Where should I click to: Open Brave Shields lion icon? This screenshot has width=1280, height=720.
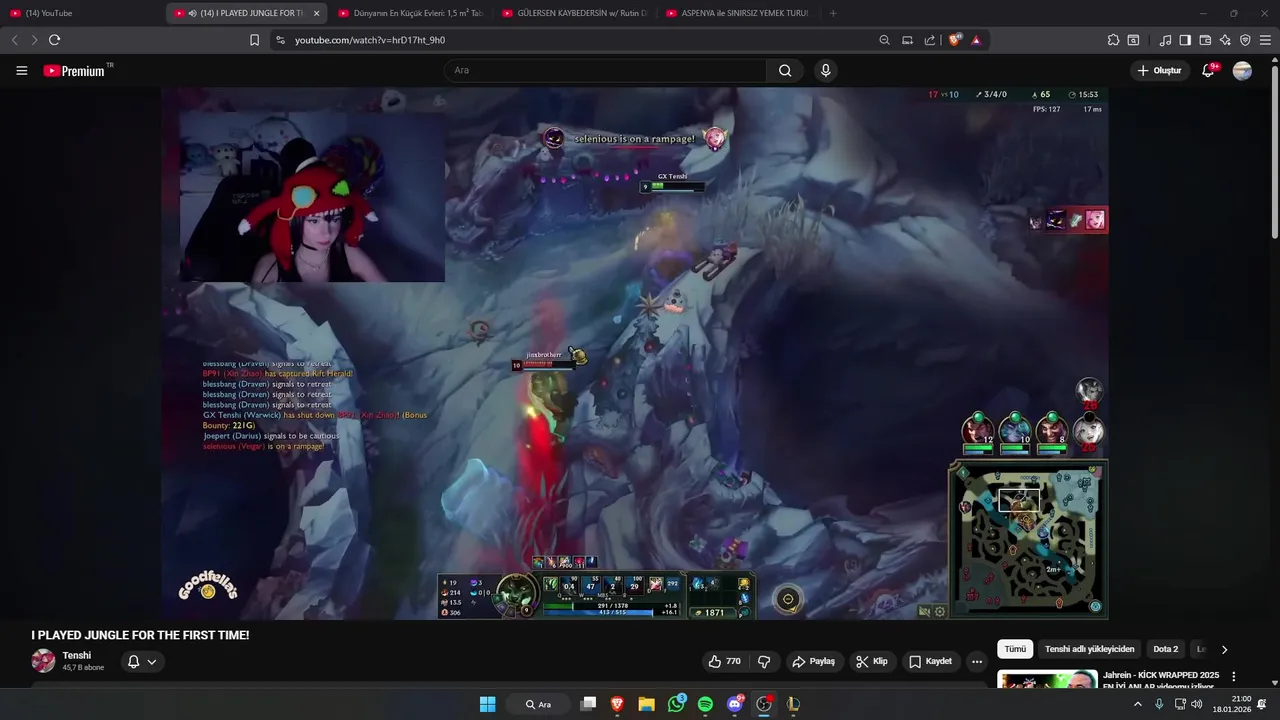[x=955, y=40]
